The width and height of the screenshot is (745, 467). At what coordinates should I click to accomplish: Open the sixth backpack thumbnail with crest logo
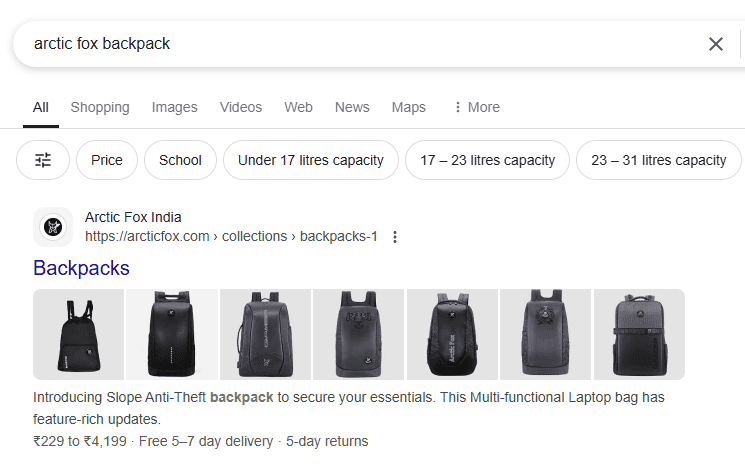tap(545, 334)
